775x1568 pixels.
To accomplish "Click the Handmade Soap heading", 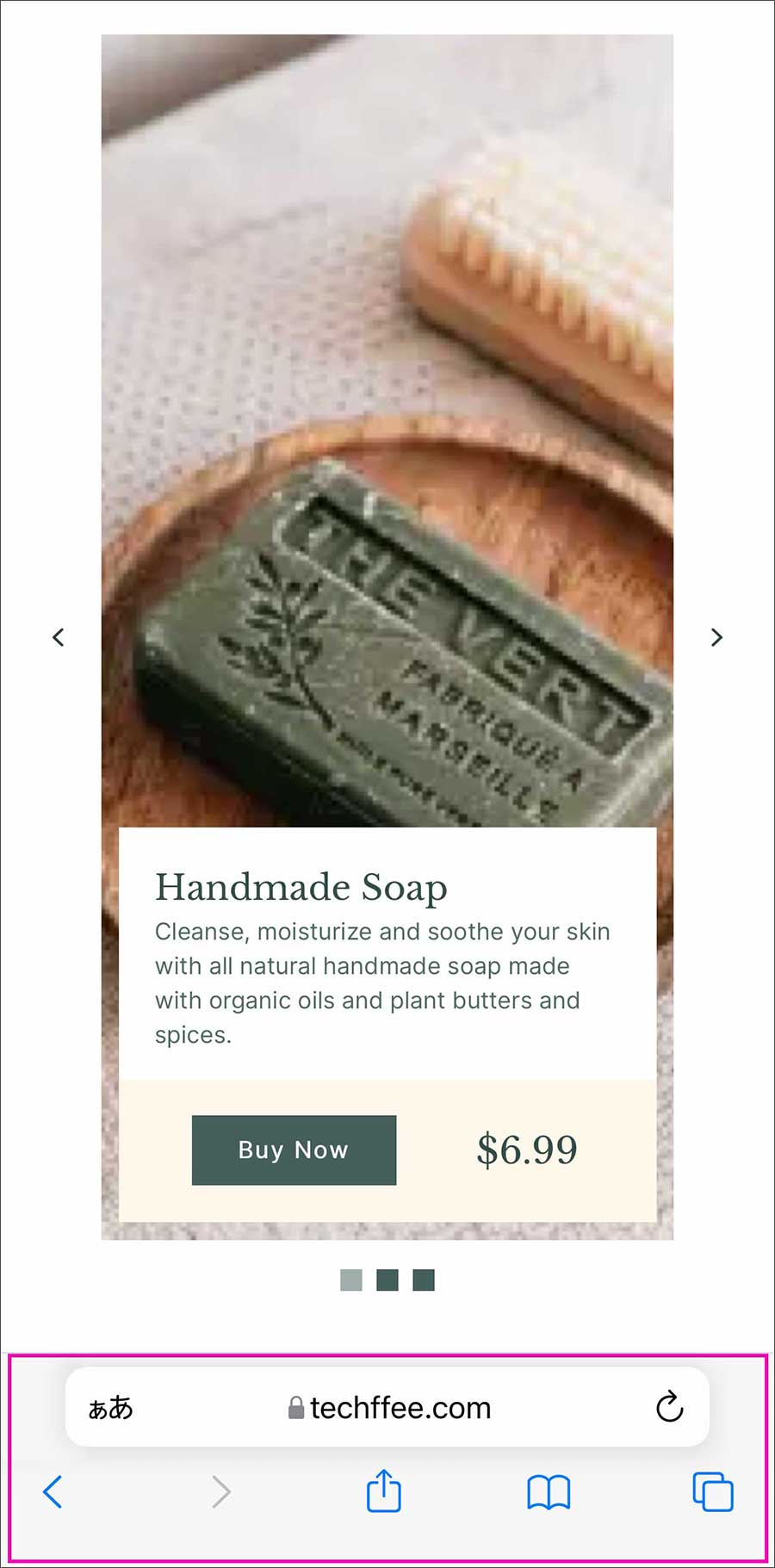I will point(301,888).
